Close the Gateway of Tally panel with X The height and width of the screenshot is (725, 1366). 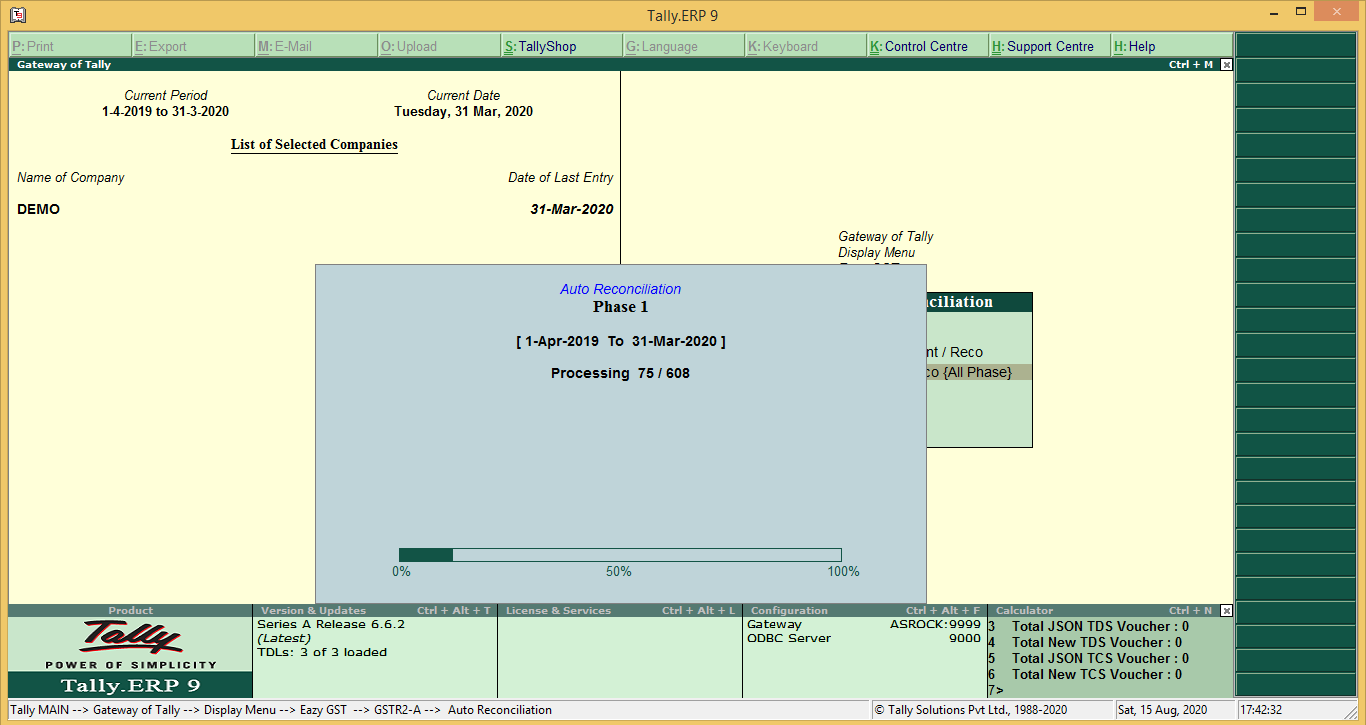coord(1227,64)
